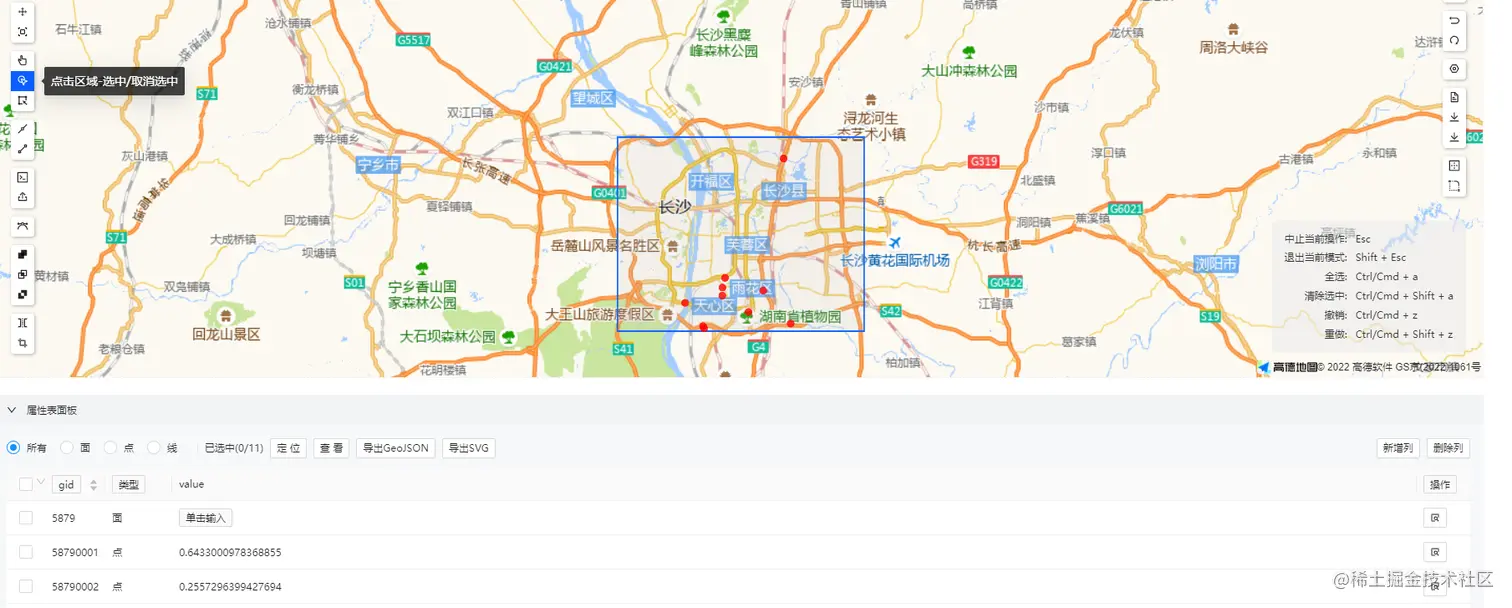Choose the line tool with midpoint dot

click(x=22, y=129)
